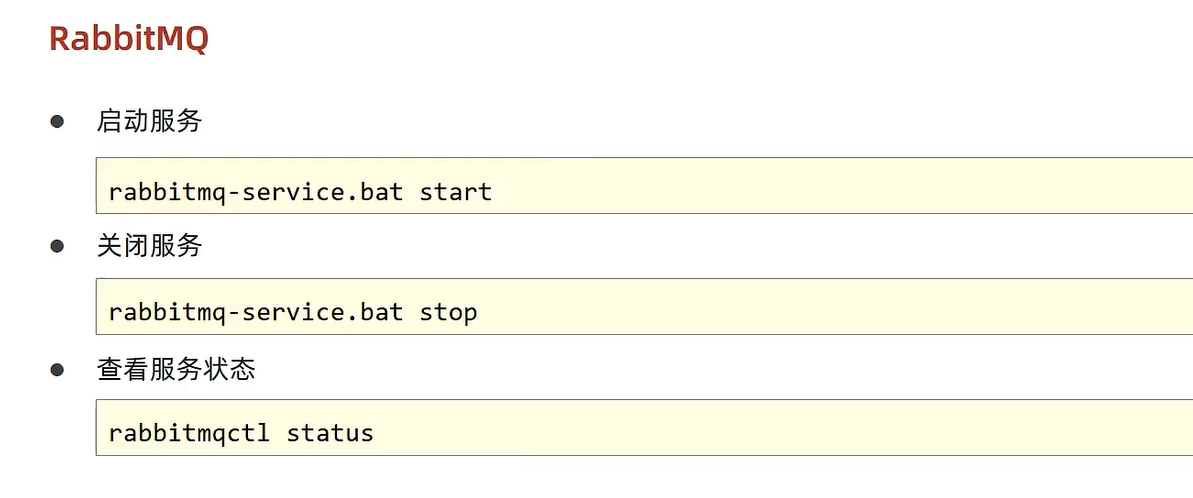Select the 启动服务 label text

point(149,121)
